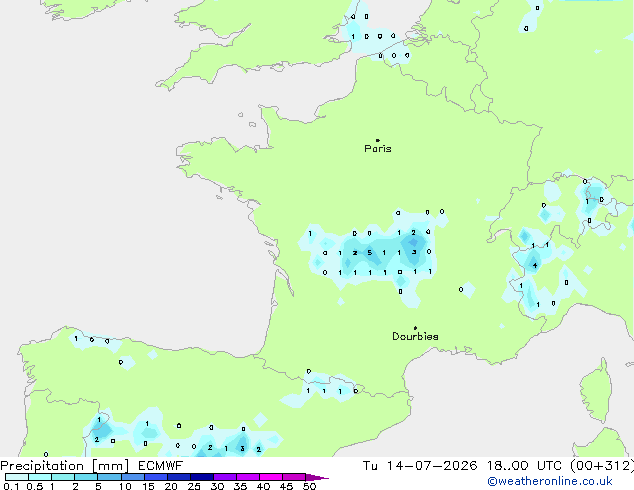Pick the legend swatch between 40 and 45
The width and height of the screenshot is (634, 490).
click(x=271, y=477)
